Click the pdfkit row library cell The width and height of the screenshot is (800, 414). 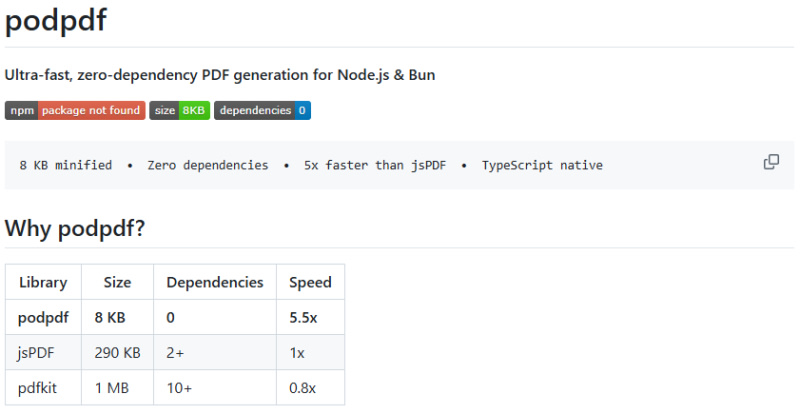coord(37,387)
